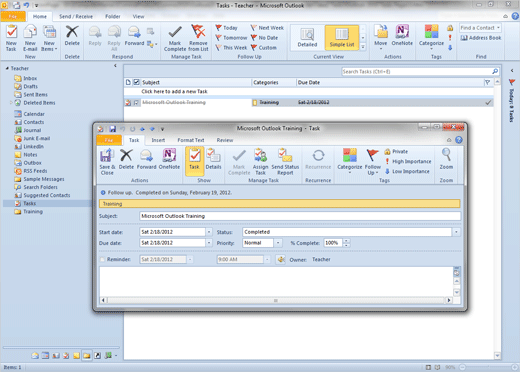Viewport: 520px width, 372px height.
Task: Click save icon in task quick access toolbar
Action: click(x=113, y=129)
